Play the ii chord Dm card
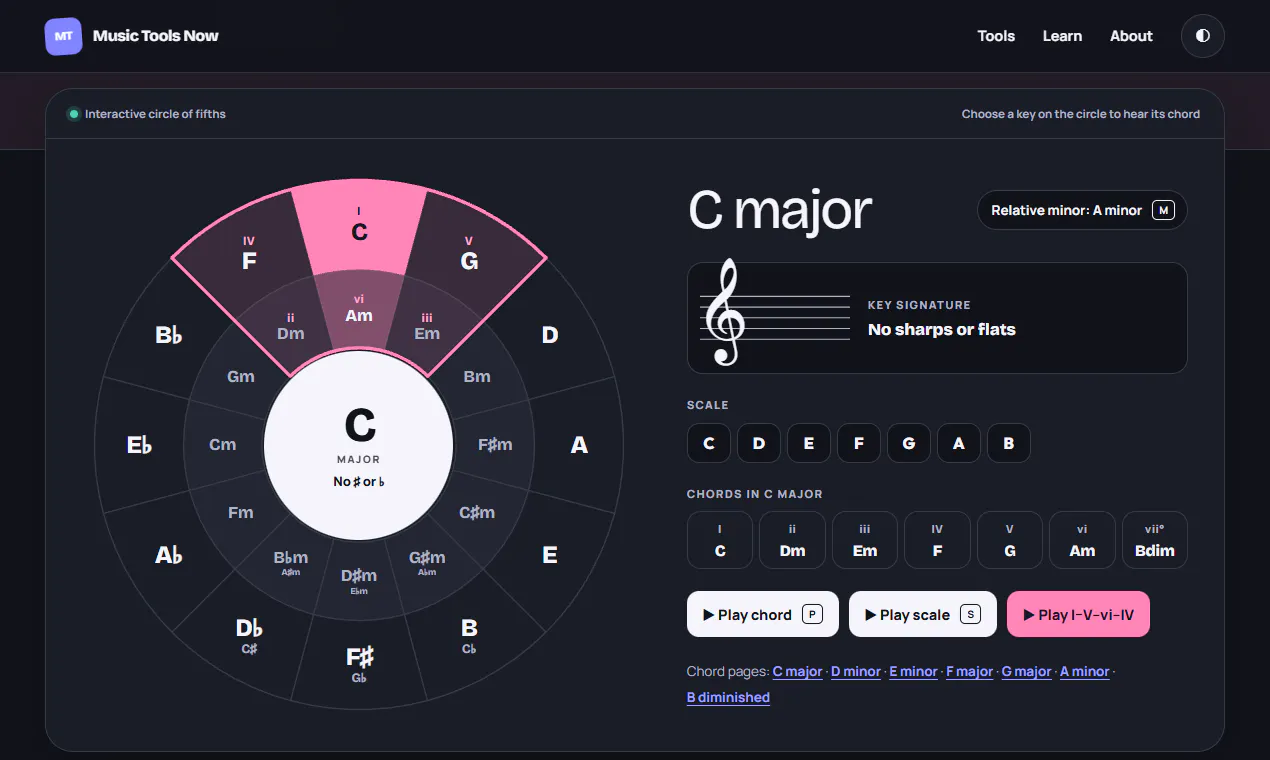 [792, 540]
